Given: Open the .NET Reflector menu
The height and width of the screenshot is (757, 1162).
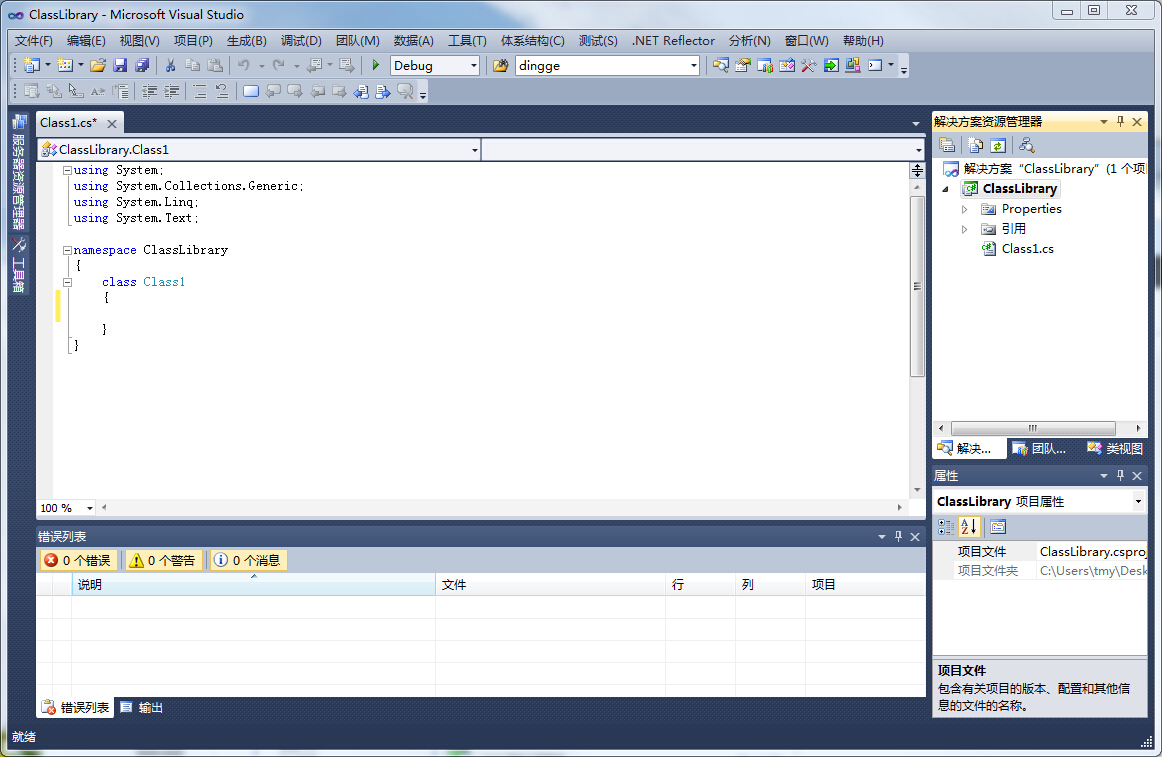Looking at the screenshot, I should coord(673,41).
